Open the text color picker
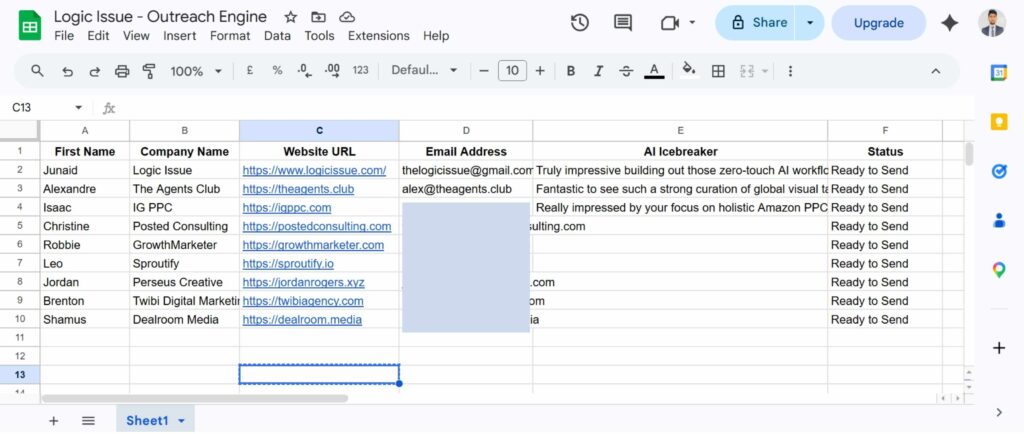The height and width of the screenshot is (434, 1024). (654, 71)
